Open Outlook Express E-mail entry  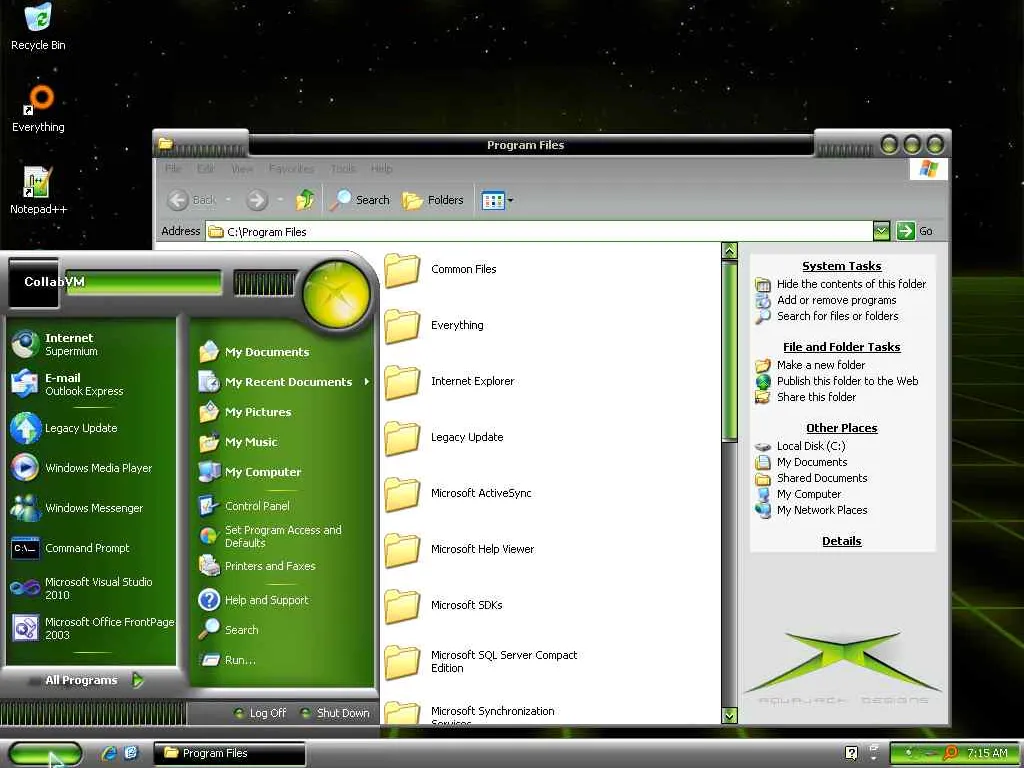click(90, 384)
